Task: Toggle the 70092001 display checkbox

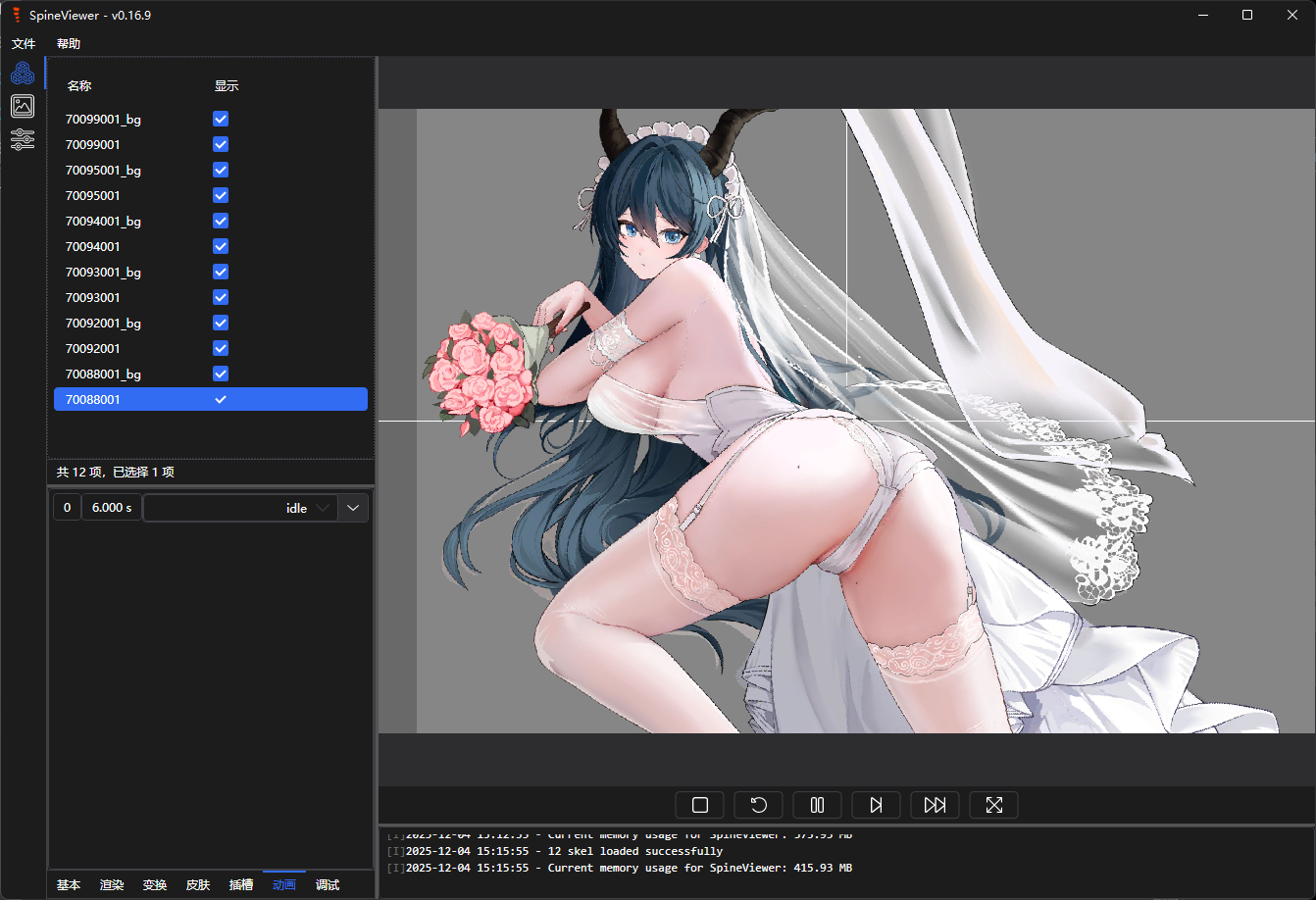Action: tap(221, 348)
